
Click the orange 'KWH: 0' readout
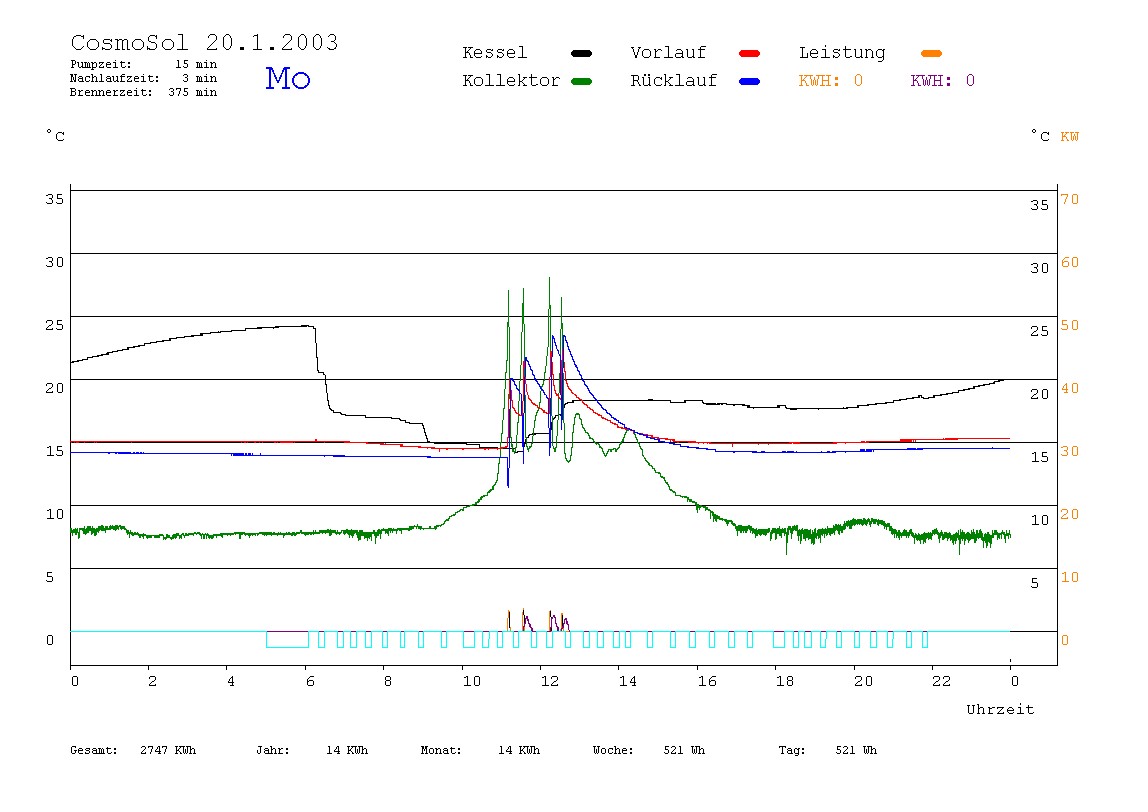point(830,81)
